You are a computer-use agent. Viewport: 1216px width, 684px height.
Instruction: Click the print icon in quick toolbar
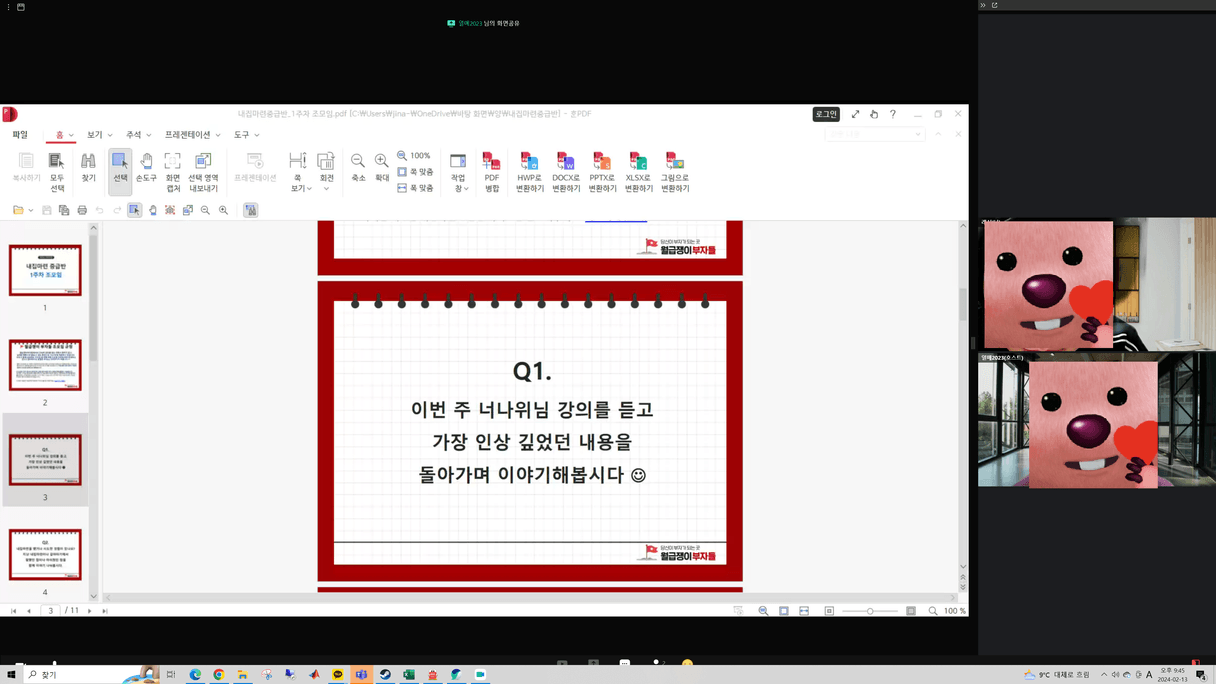(x=82, y=210)
